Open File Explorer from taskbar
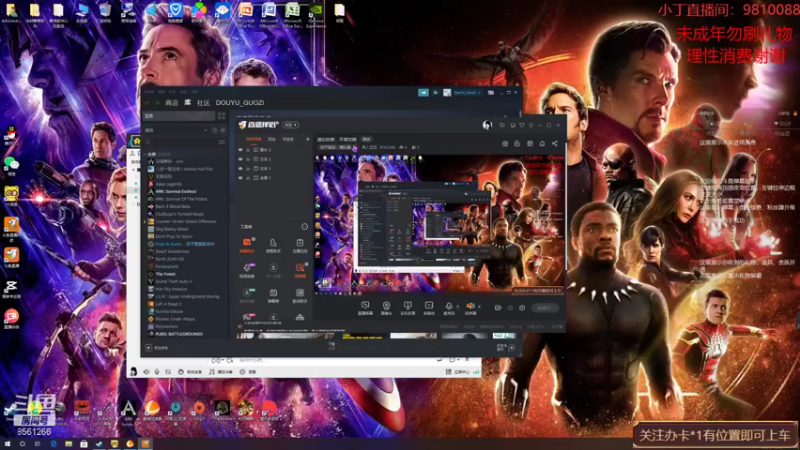This screenshot has height=450, width=800. [x=68, y=444]
